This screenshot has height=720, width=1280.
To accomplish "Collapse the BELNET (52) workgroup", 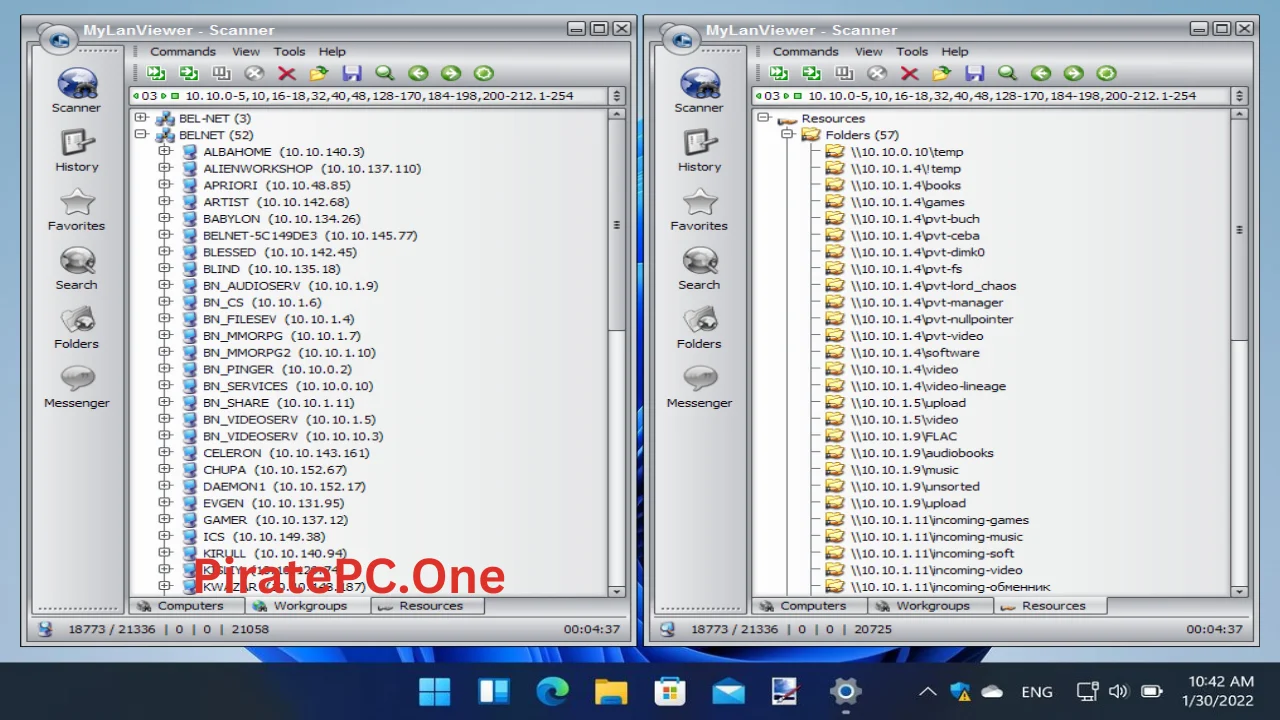I will click(141, 135).
